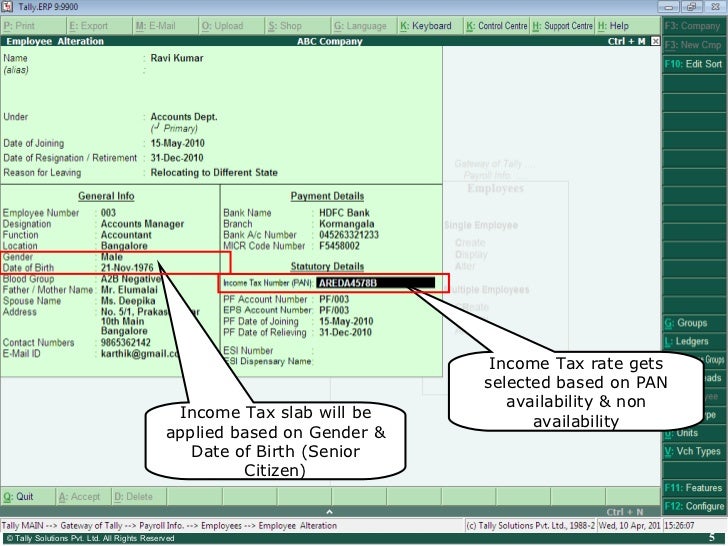
Task: Open the S: Shop option
Action: (x=299, y=26)
